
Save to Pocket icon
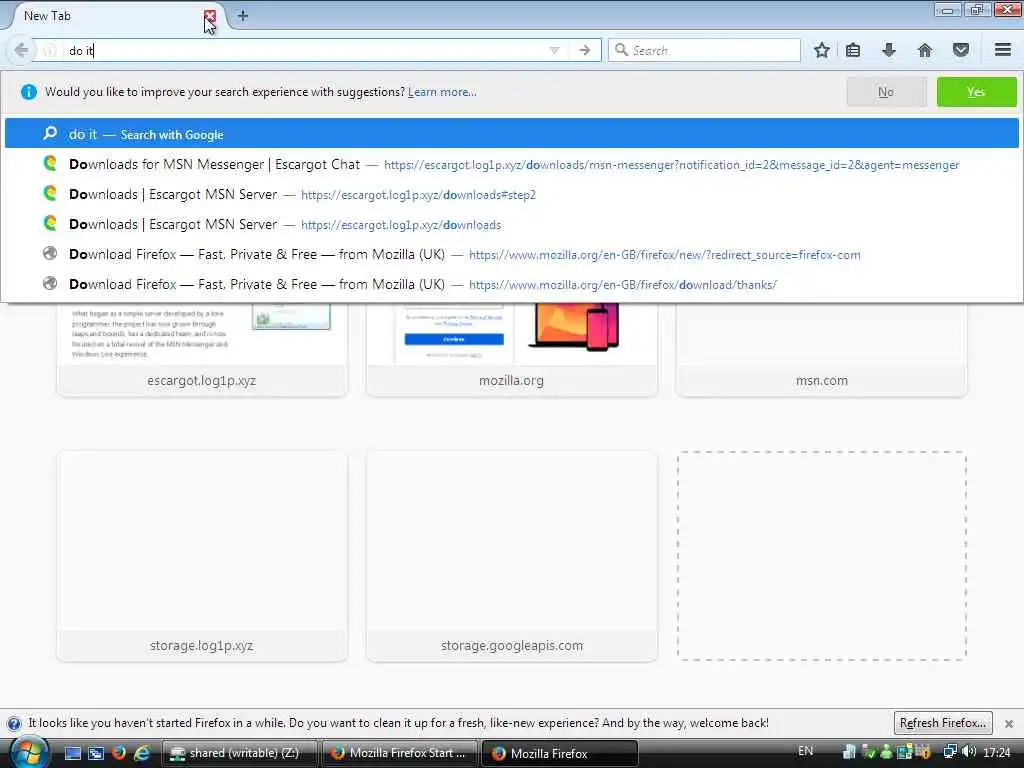[x=961, y=50]
